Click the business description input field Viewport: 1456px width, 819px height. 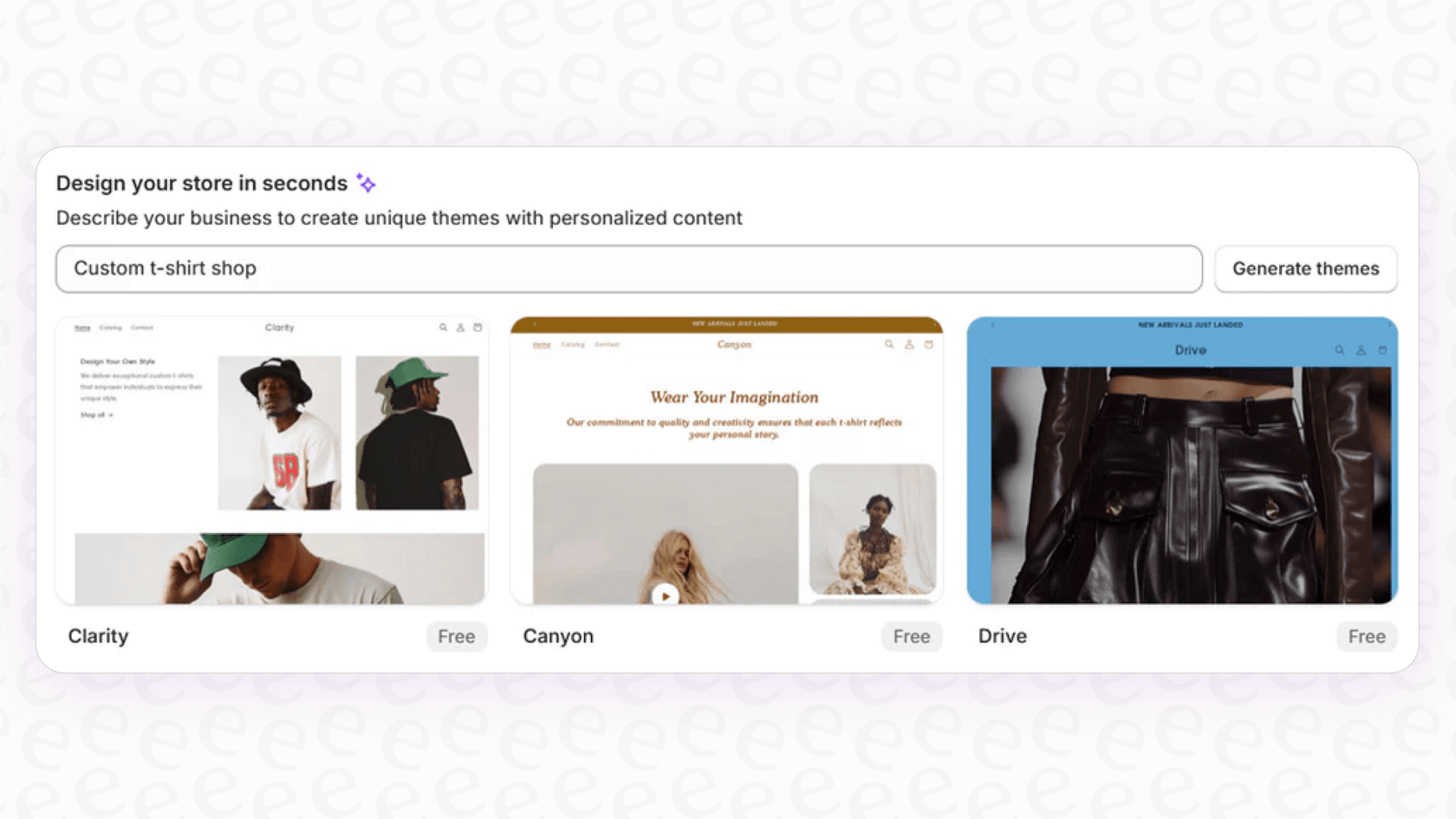coord(628,269)
